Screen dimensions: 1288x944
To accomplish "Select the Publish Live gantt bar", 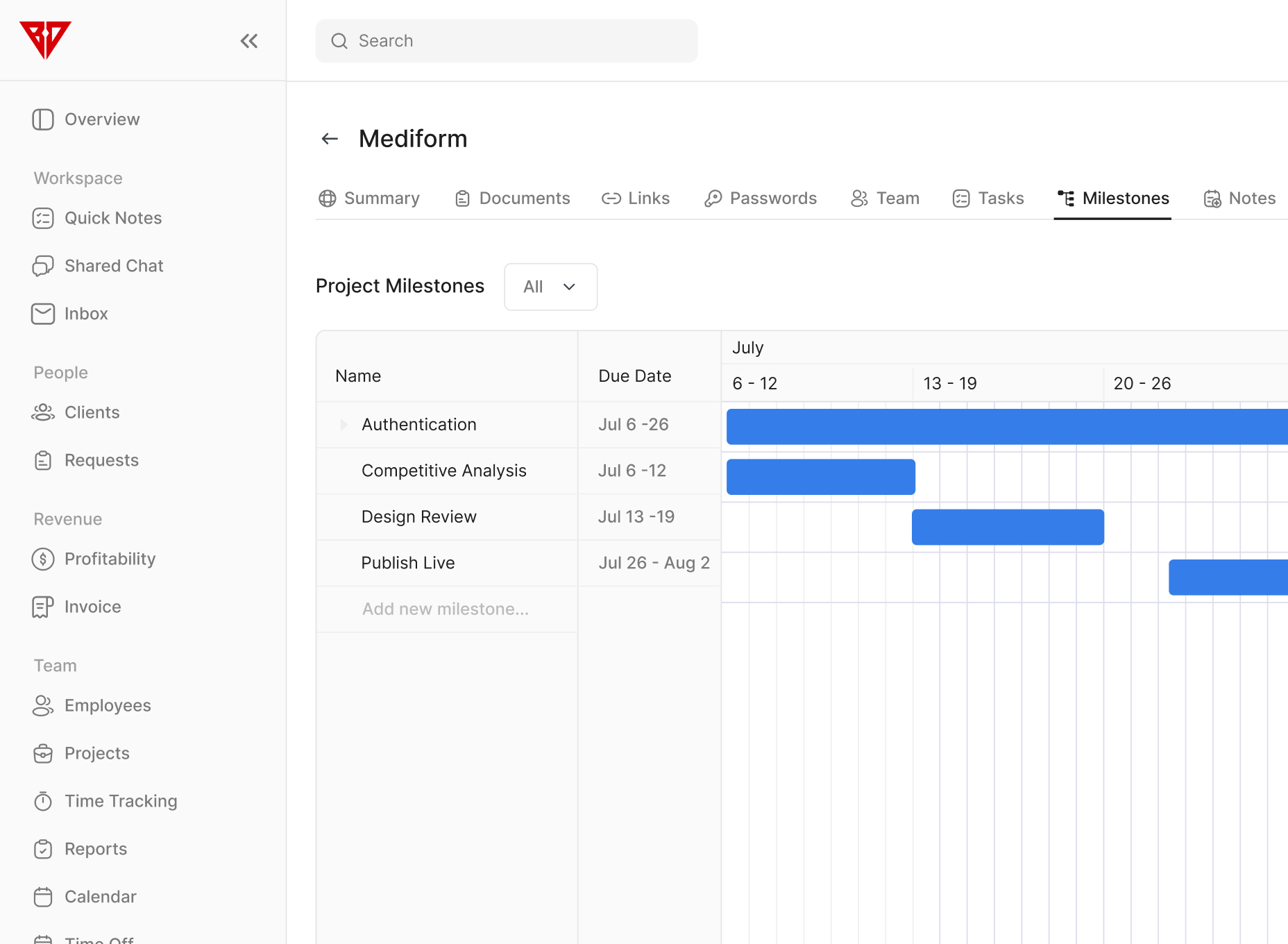I will (1228, 577).
